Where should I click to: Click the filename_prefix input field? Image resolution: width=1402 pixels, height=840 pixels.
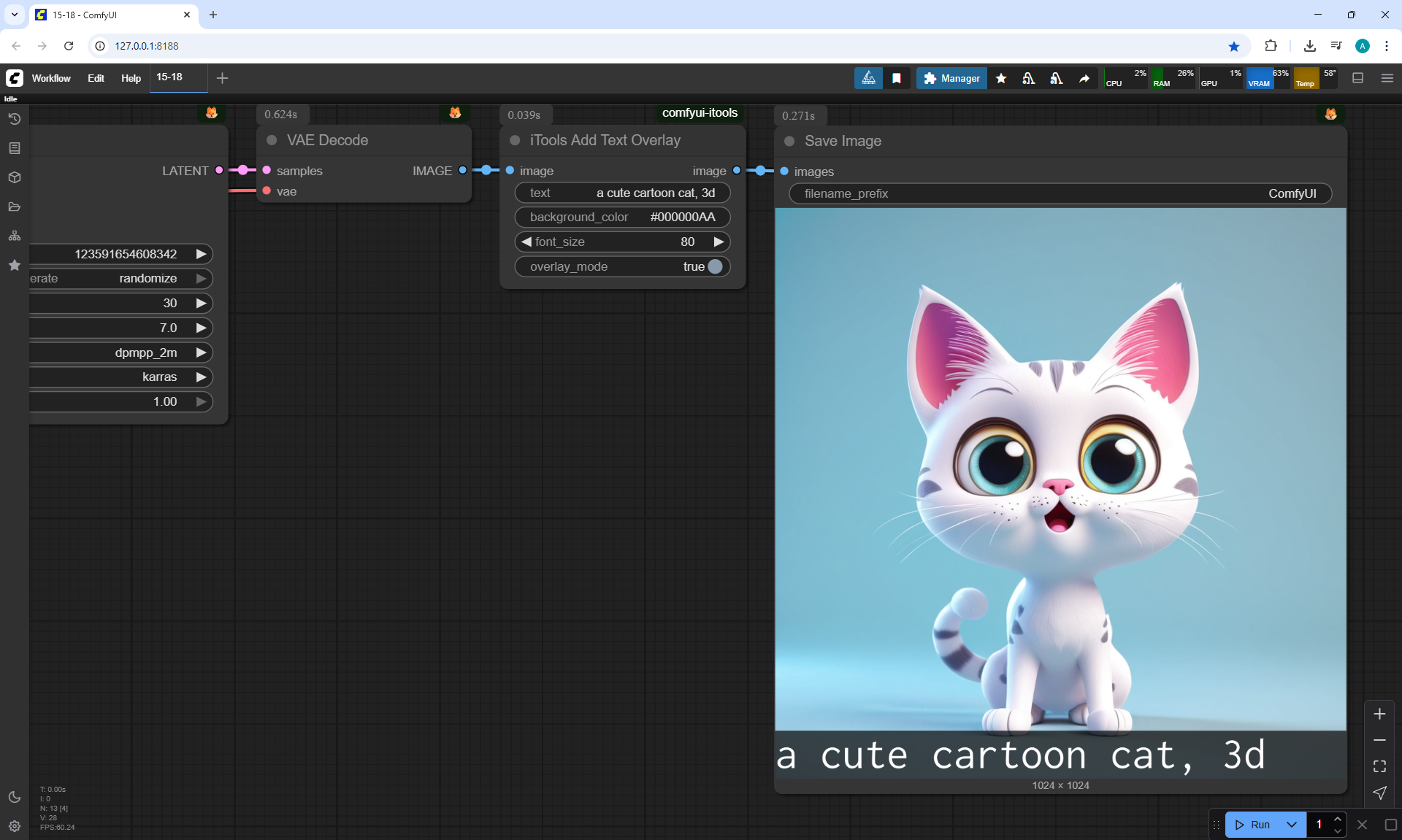1060,193
